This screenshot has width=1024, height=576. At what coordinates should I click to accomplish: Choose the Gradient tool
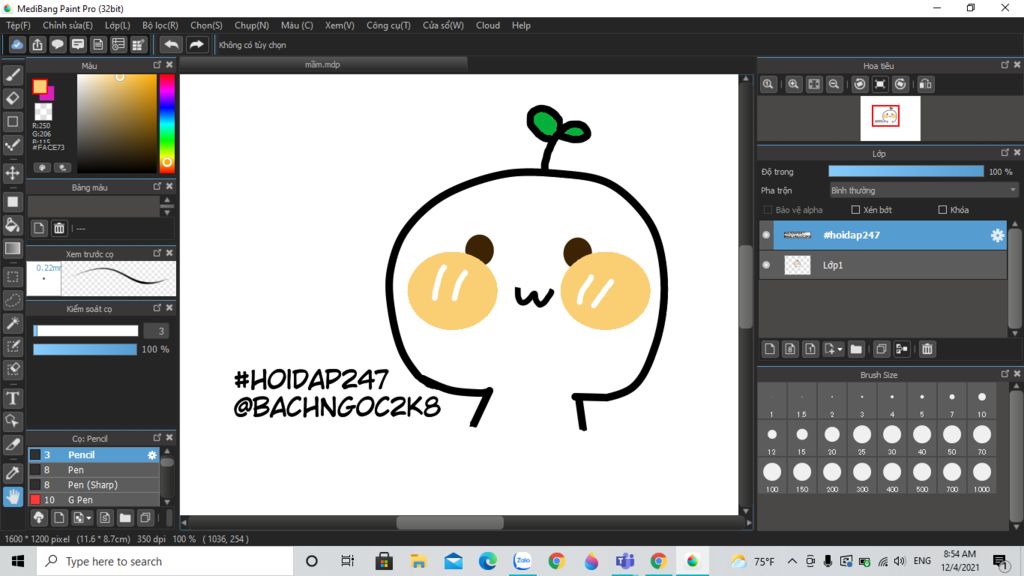tap(12, 248)
